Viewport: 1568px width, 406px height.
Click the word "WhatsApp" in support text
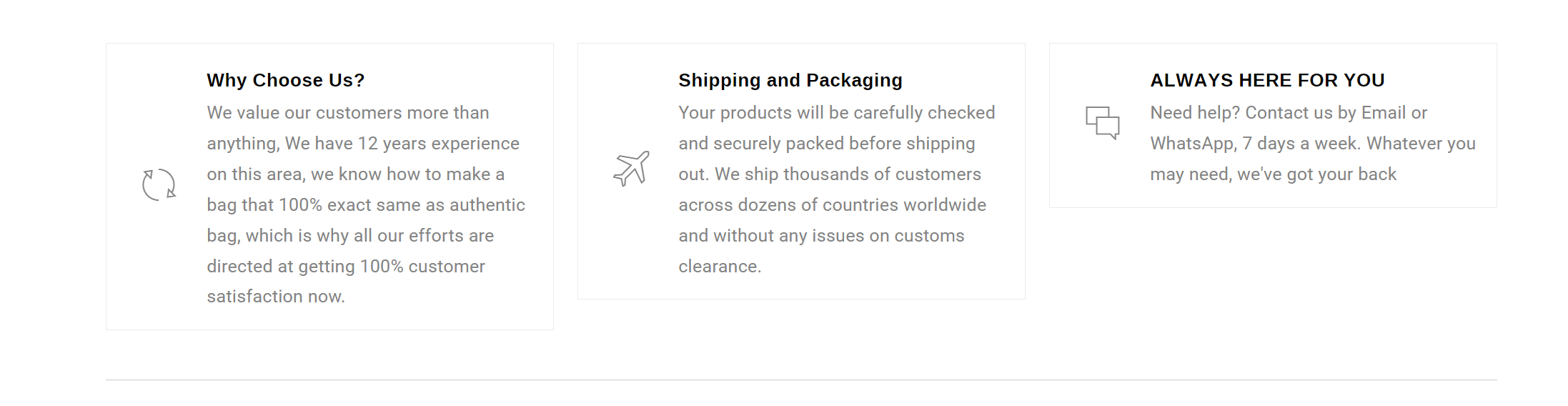[x=1192, y=144]
